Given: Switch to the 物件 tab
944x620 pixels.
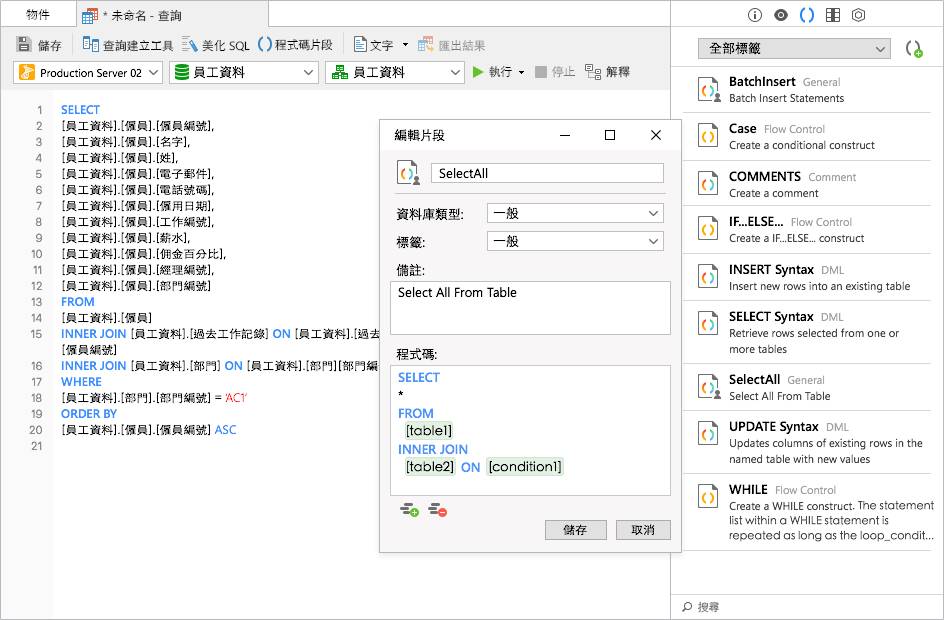Looking at the screenshot, I should pos(38,14).
